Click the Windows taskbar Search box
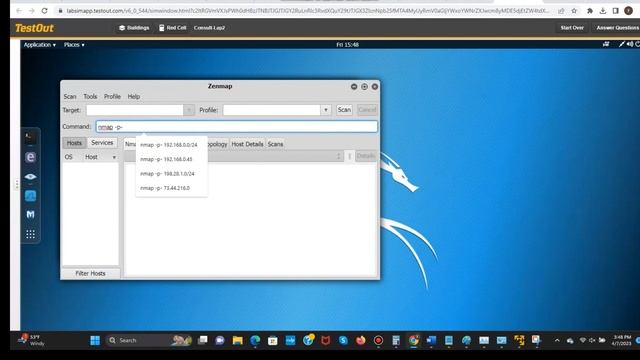 [149, 340]
